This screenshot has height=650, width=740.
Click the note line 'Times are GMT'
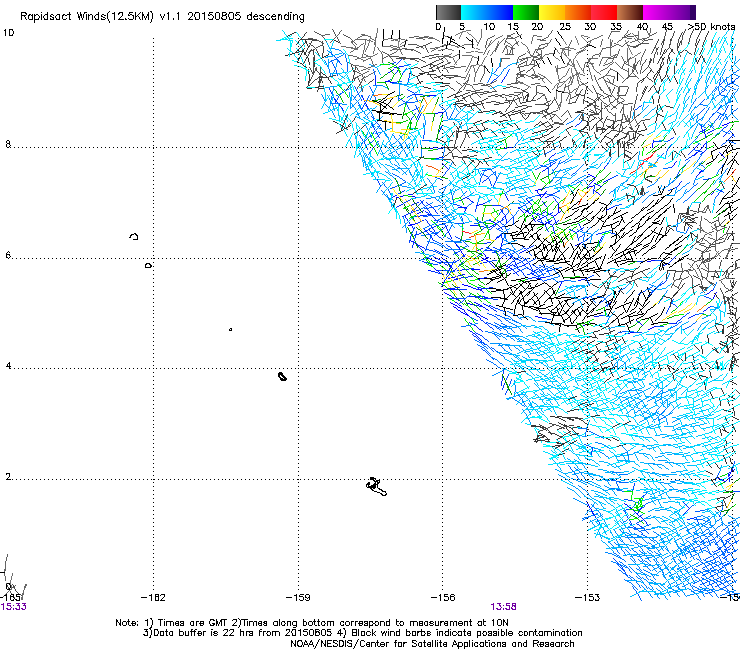[193, 623]
